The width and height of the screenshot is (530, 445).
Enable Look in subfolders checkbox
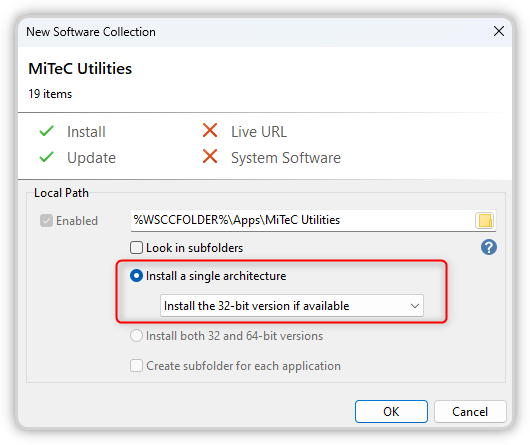point(137,248)
